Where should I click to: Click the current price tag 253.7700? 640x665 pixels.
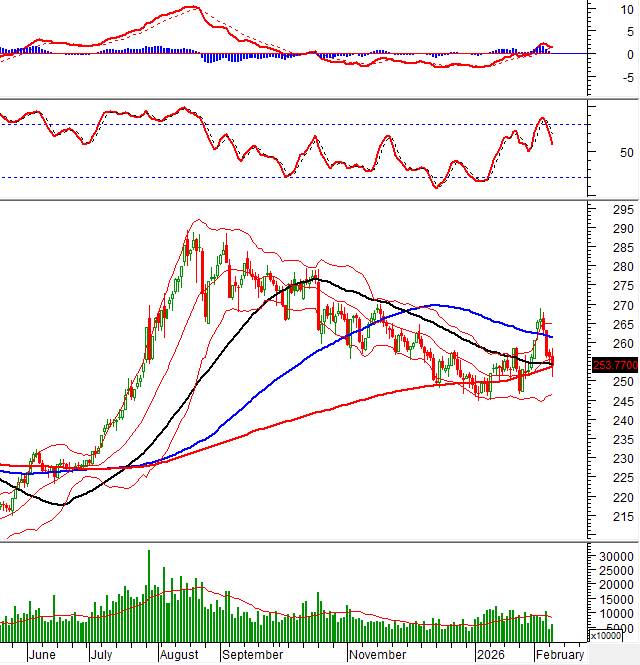click(615, 365)
